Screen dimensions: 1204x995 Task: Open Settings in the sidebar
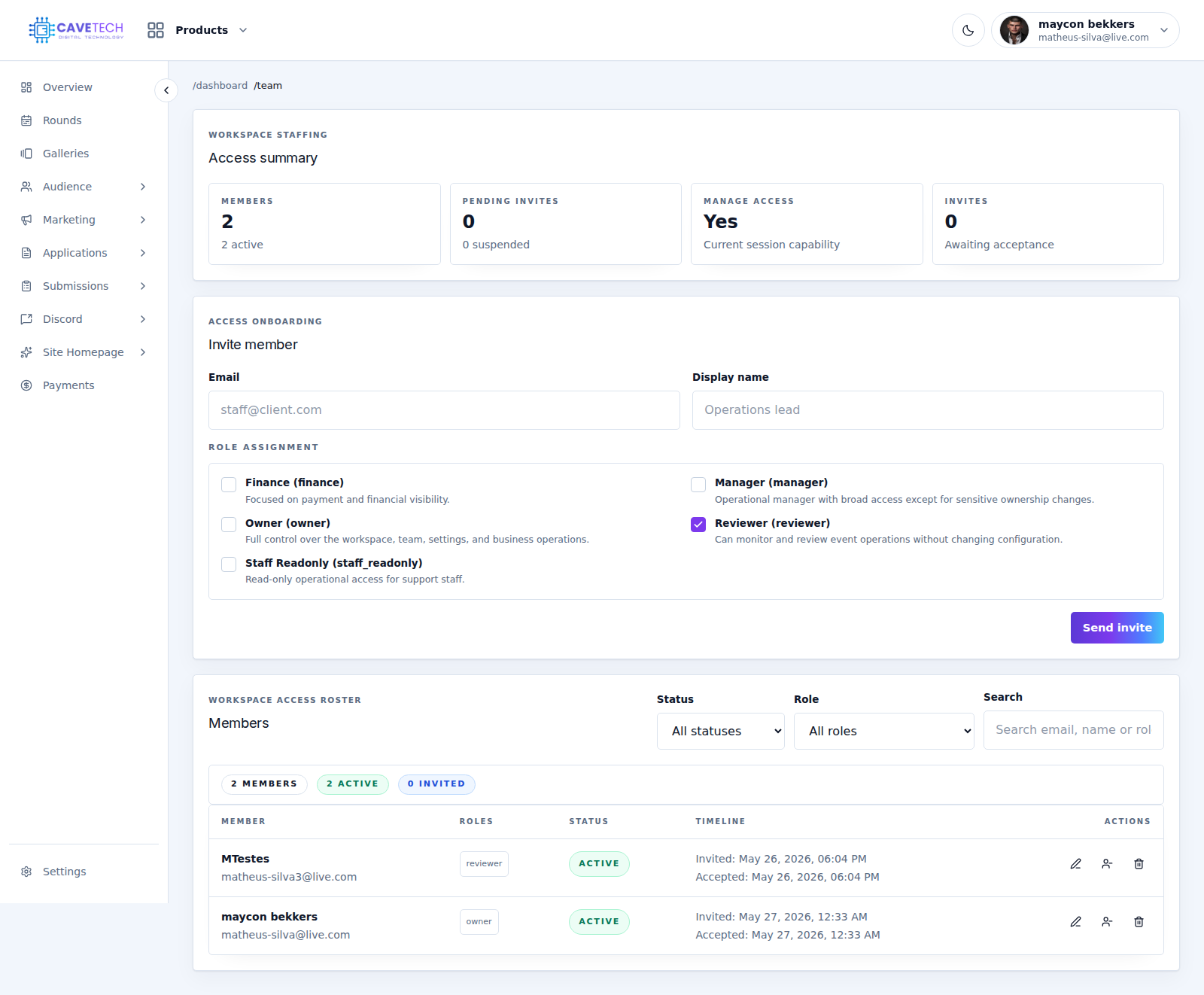[x=84, y=872]
